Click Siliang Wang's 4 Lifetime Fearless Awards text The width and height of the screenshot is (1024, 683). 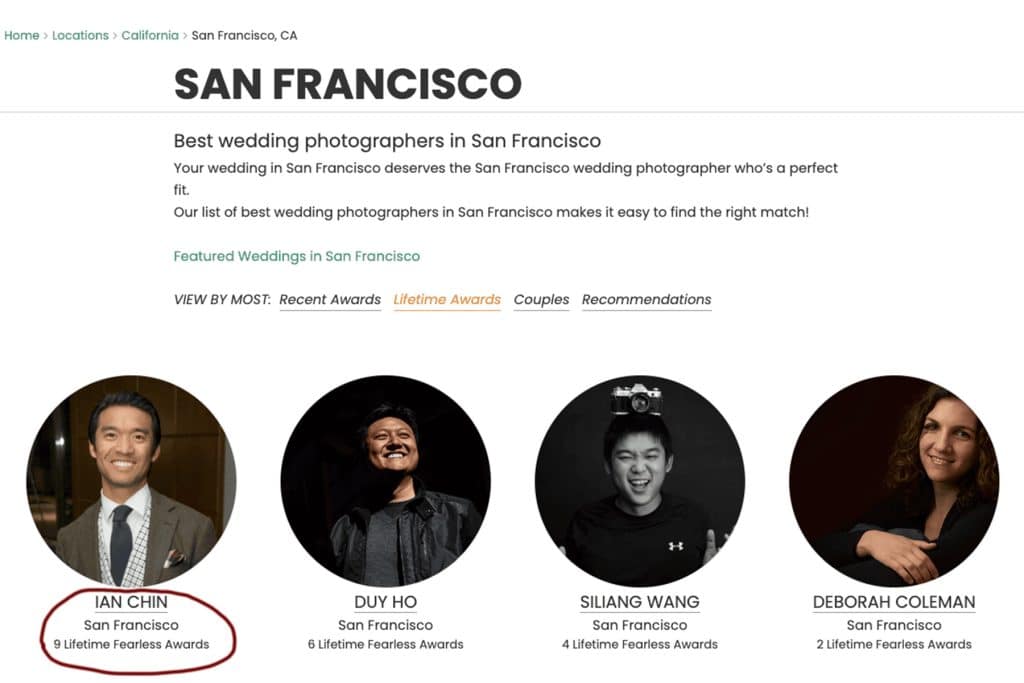click(640, 645)
